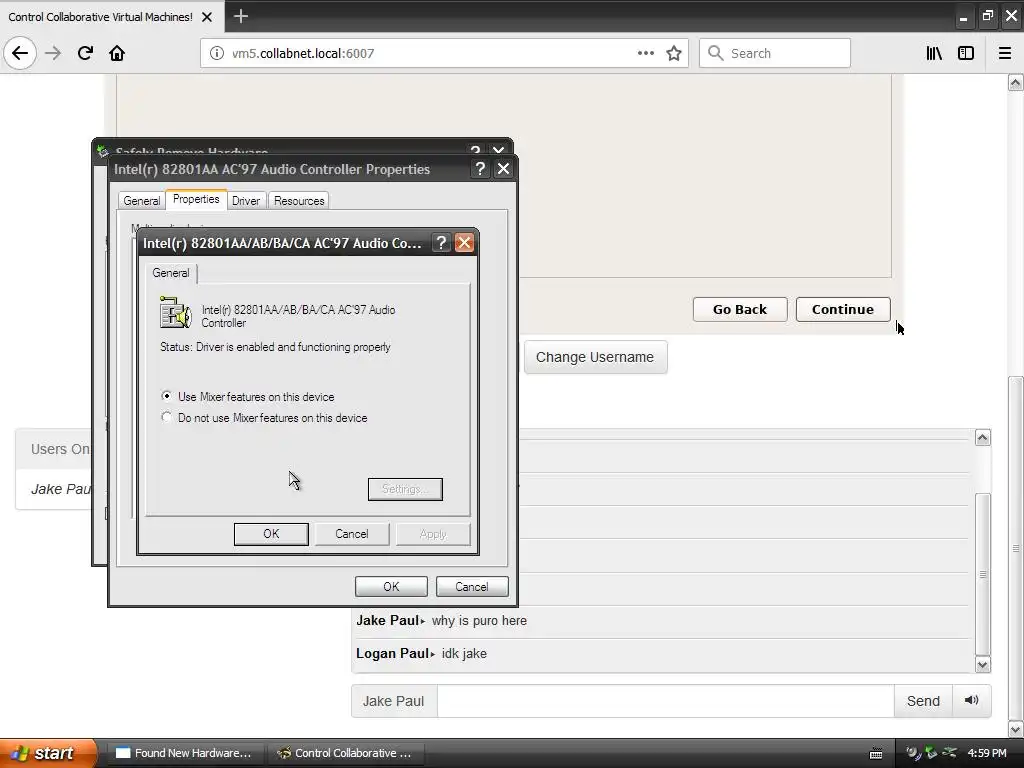Viewport: 1024px width, 768px height.
Task: Click the network connection tray icon
Action: tap(950, 753)
